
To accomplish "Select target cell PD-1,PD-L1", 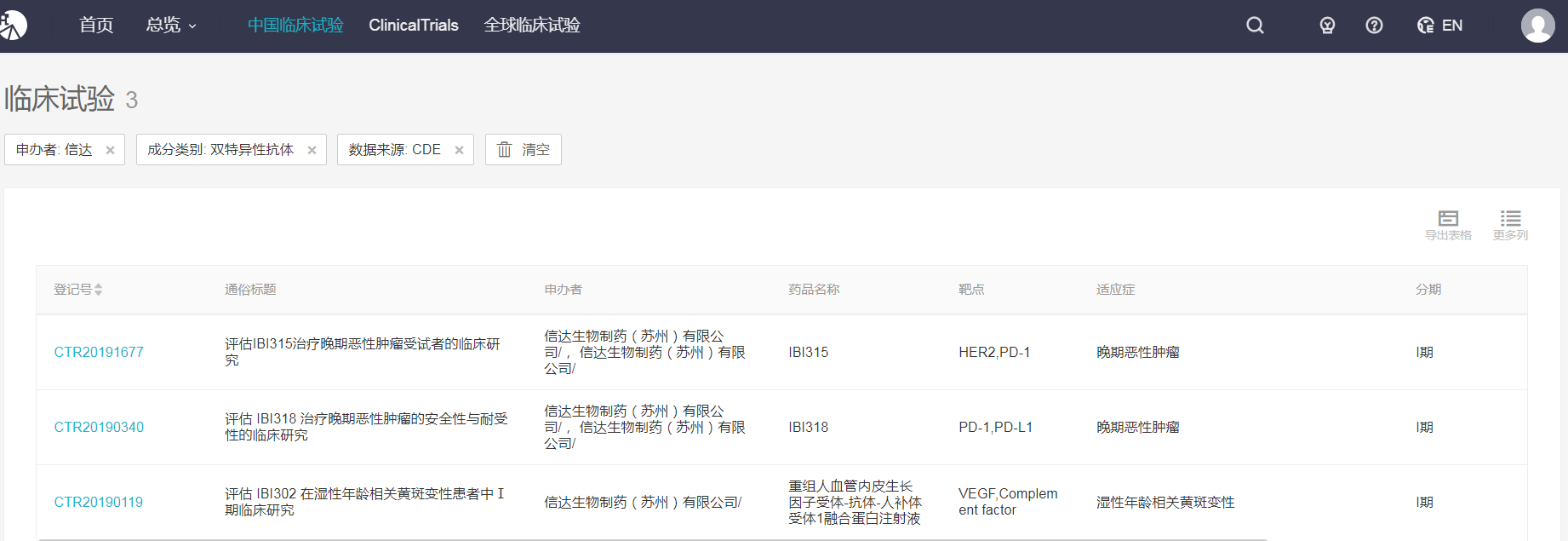I will 995,428.
